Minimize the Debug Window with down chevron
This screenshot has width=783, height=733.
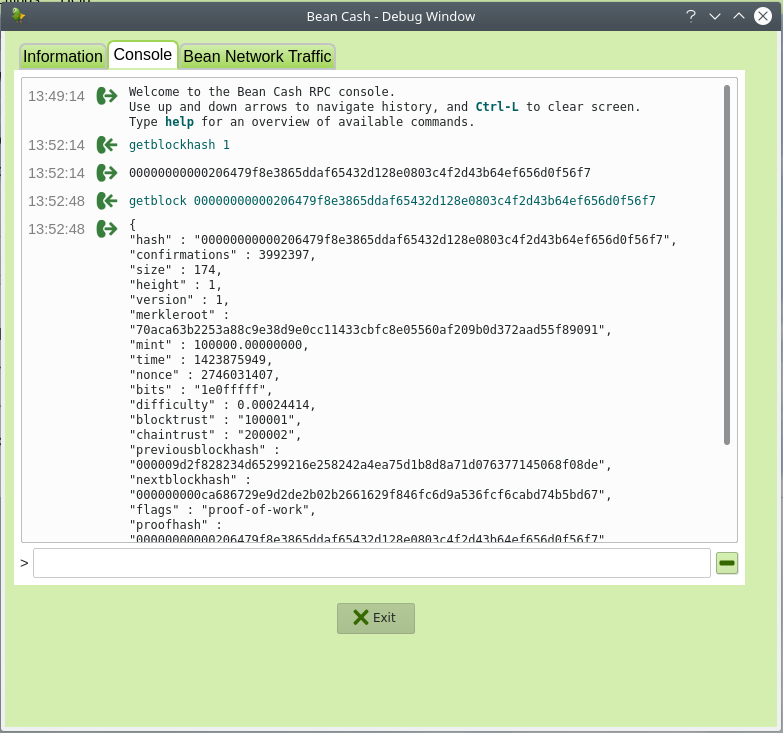715,16
